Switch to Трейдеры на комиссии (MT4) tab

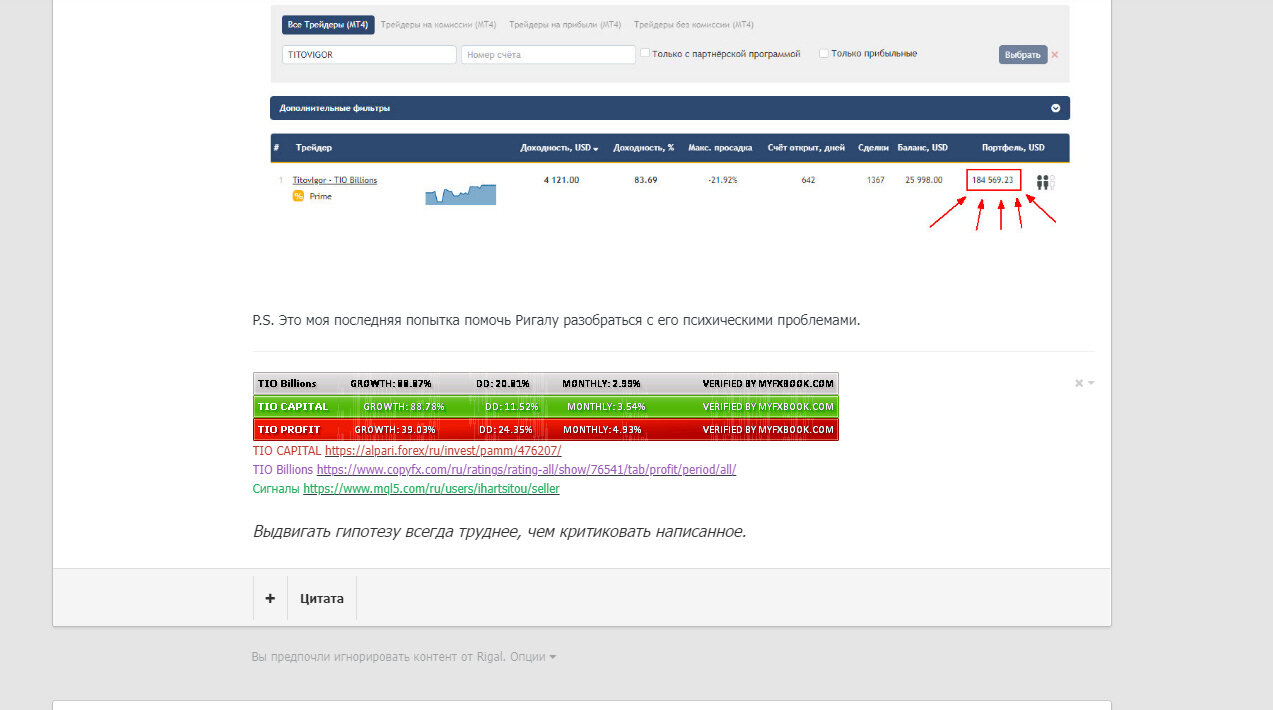(439, 24)
